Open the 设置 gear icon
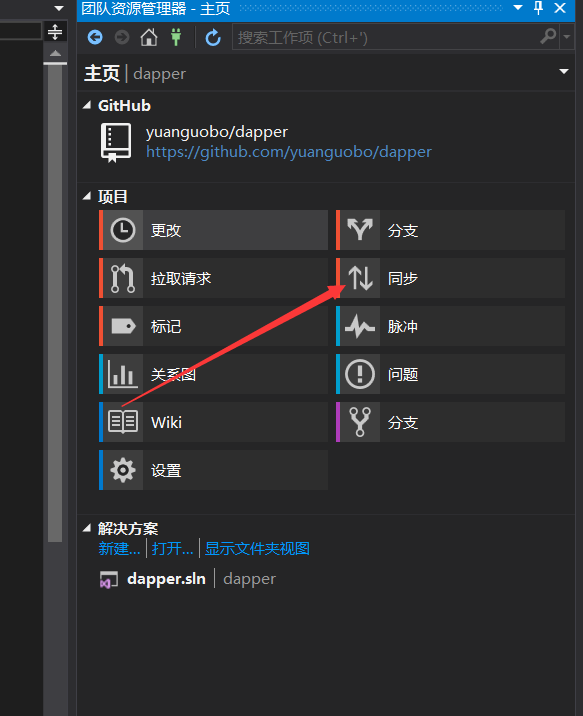Image resolution: width=583 pixels, height=716 pixels. [x=123, y=470]
